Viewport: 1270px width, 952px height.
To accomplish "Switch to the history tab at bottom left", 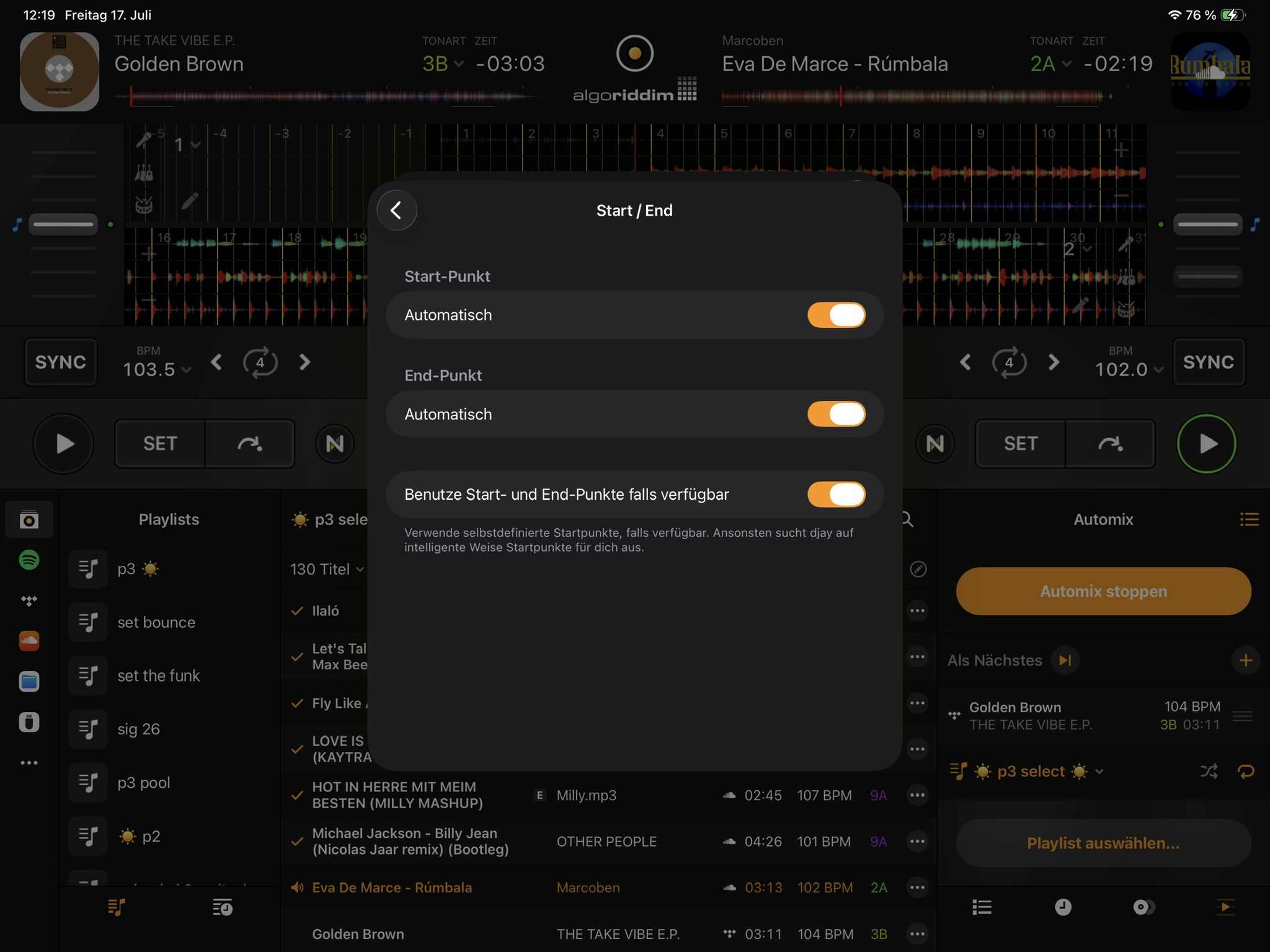I will 223,907.
